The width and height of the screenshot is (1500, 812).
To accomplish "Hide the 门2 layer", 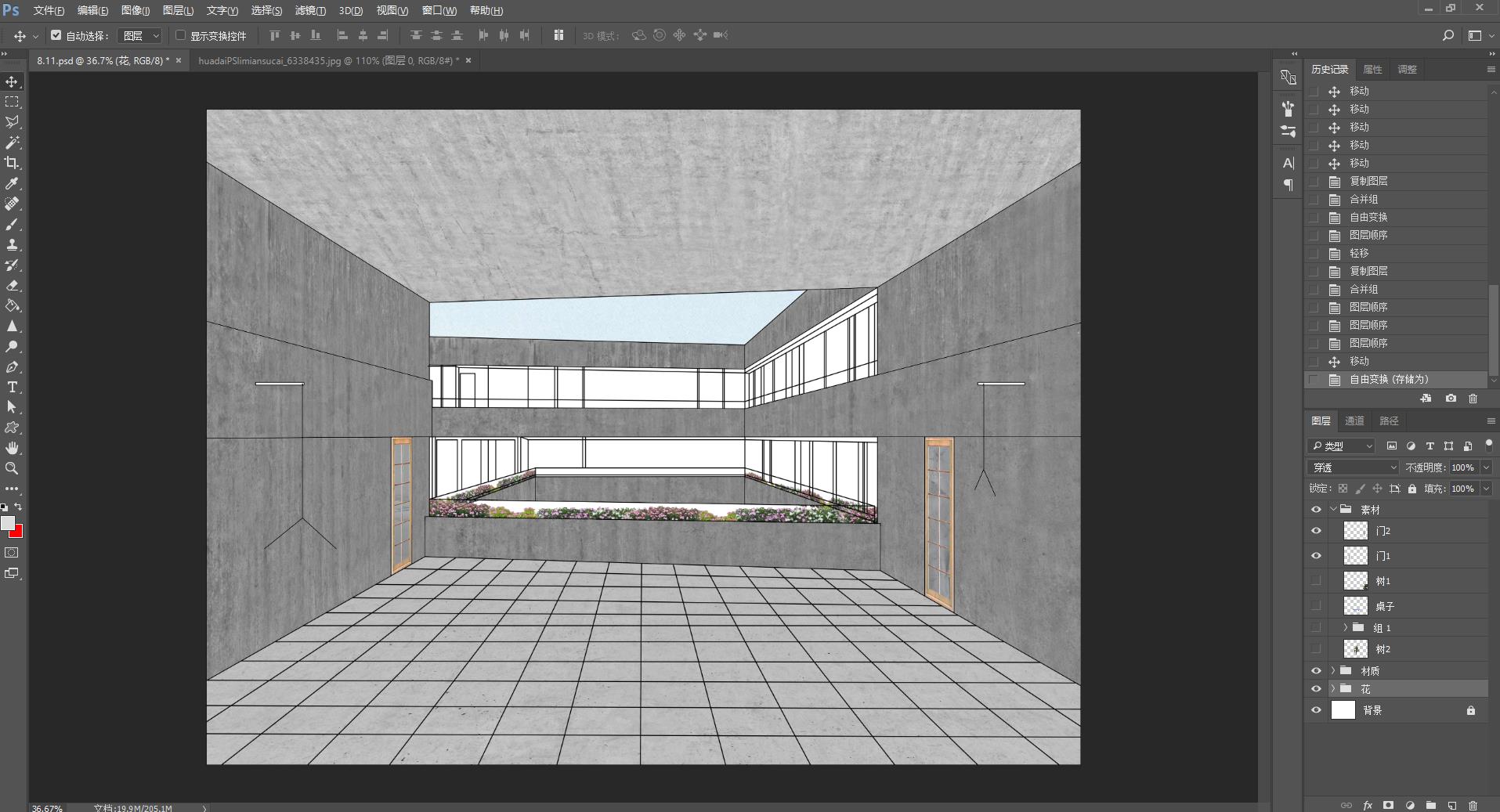I will coord(1316,531).
